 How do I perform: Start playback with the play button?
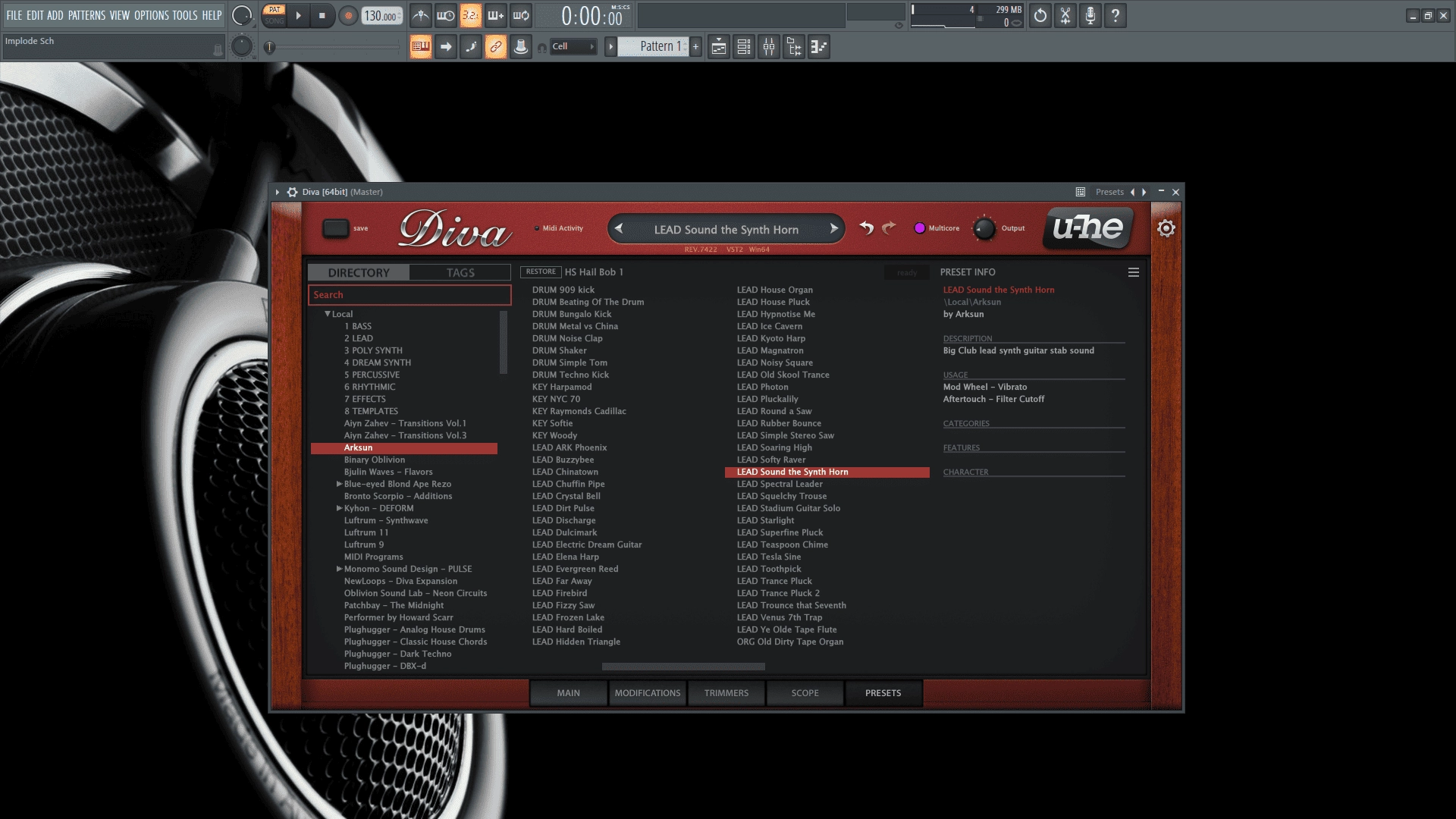pos(298,15)
